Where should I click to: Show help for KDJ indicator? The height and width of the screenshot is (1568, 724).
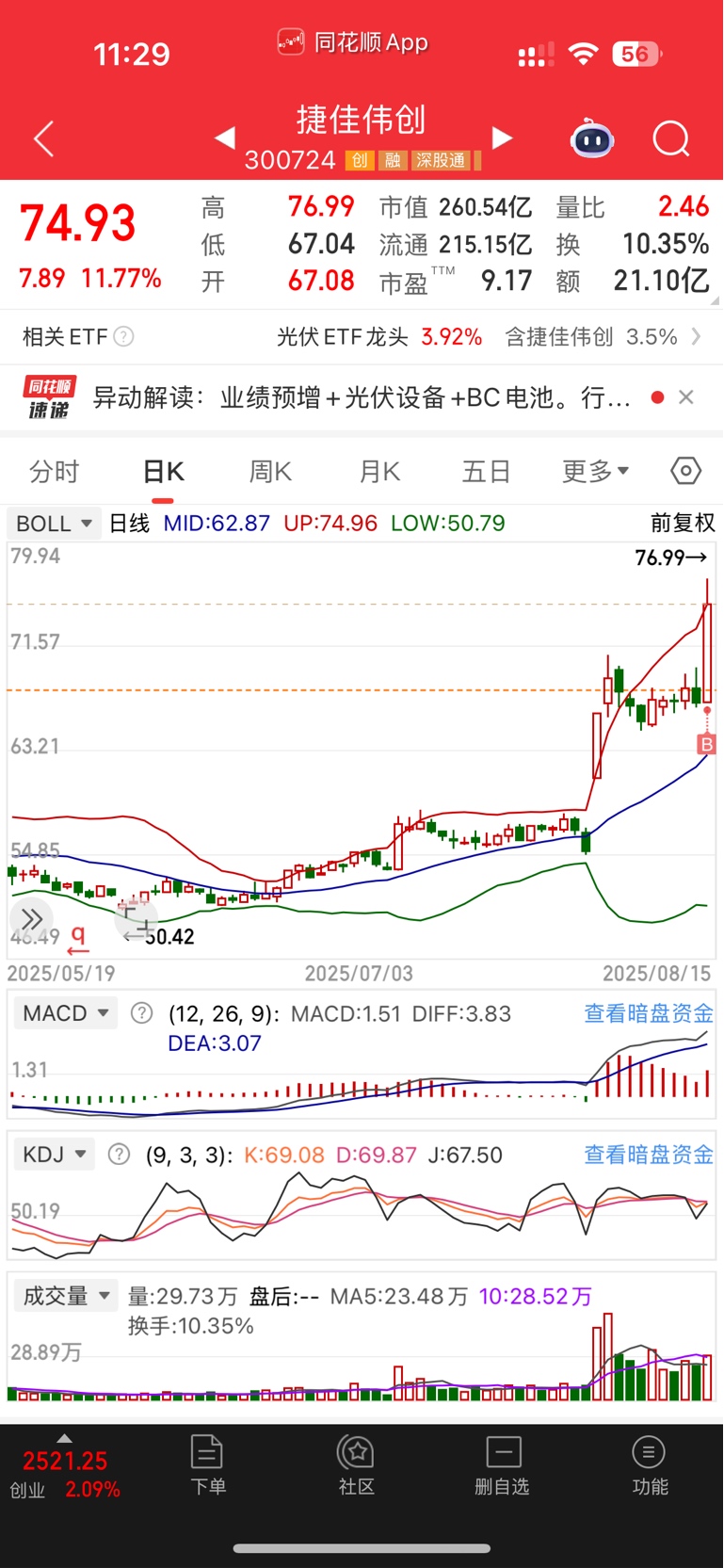coord(119,1155)
